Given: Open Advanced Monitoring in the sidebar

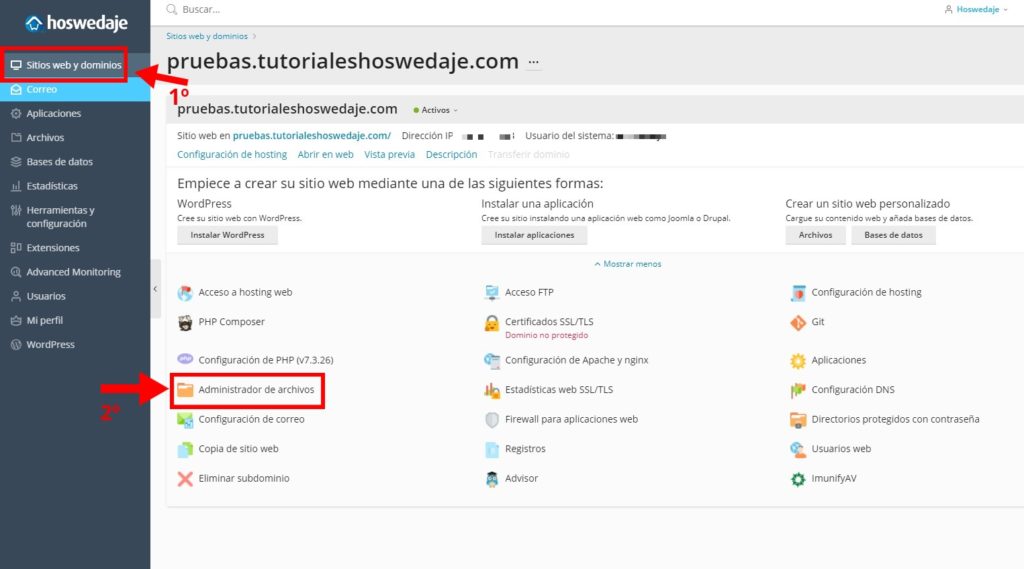Looking at the screenshot, I should pyautogui.click(x=75, y=272).
